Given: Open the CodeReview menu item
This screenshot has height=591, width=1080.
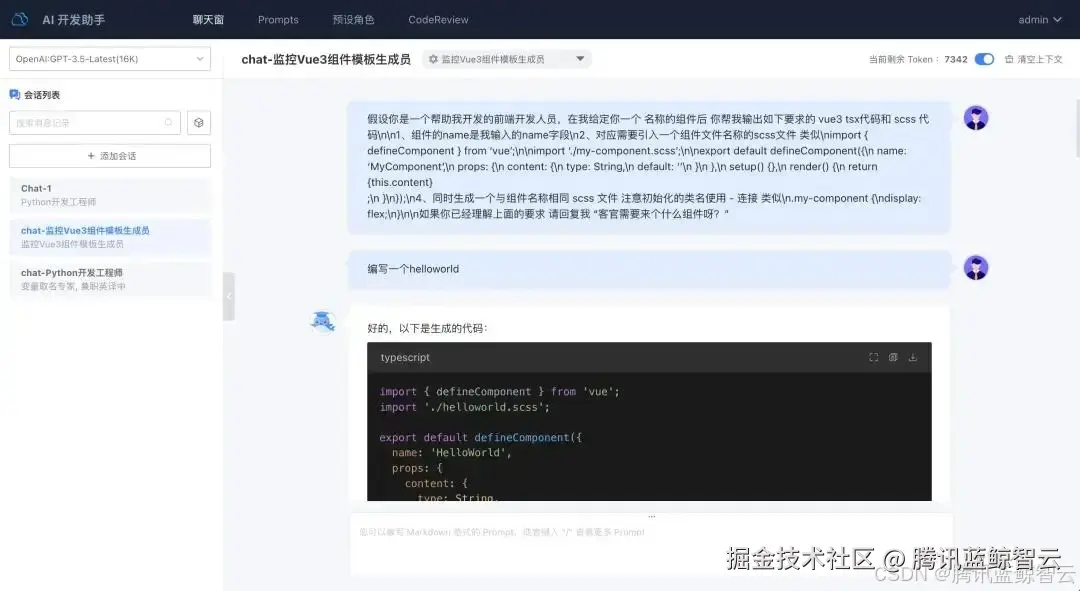Looking at the screenshot, I should pos(438,18).
